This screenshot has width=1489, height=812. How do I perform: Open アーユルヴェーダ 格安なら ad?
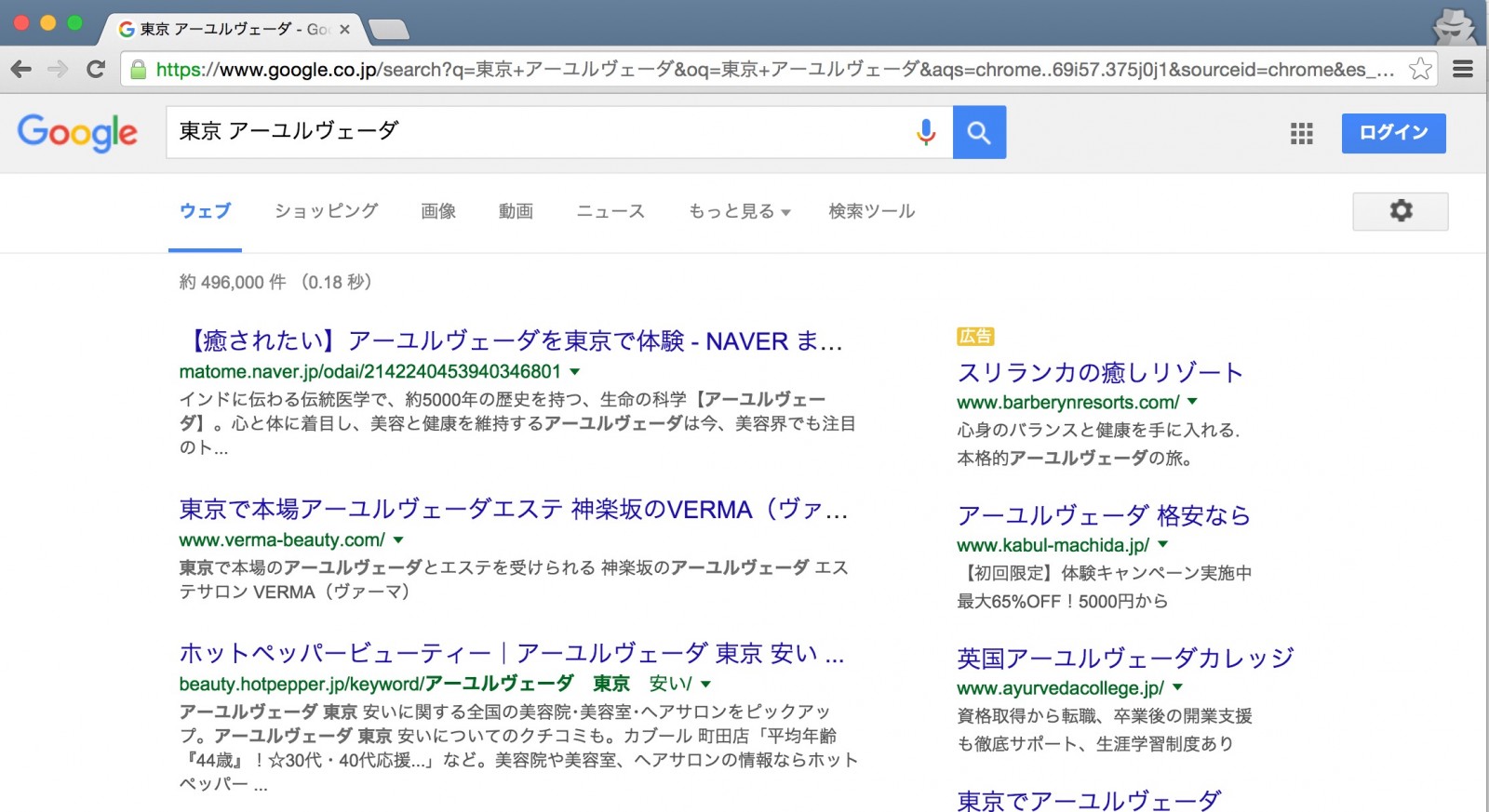coord(1104,515)
